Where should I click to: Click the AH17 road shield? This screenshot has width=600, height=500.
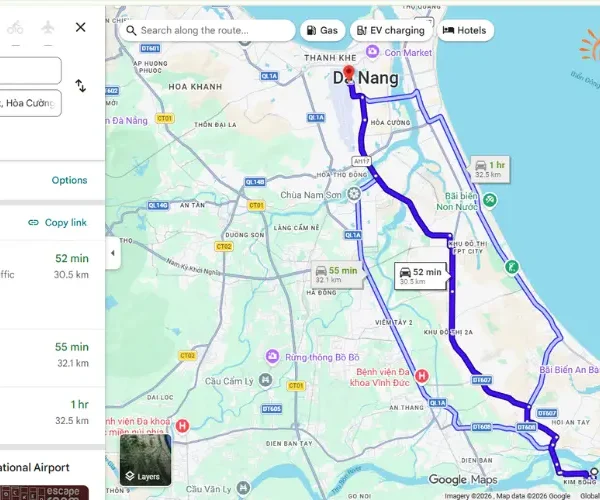(361, 161)
